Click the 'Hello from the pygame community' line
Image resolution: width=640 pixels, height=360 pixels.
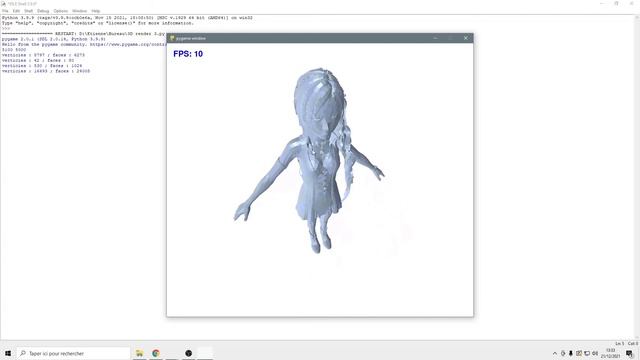click(83, 44)
